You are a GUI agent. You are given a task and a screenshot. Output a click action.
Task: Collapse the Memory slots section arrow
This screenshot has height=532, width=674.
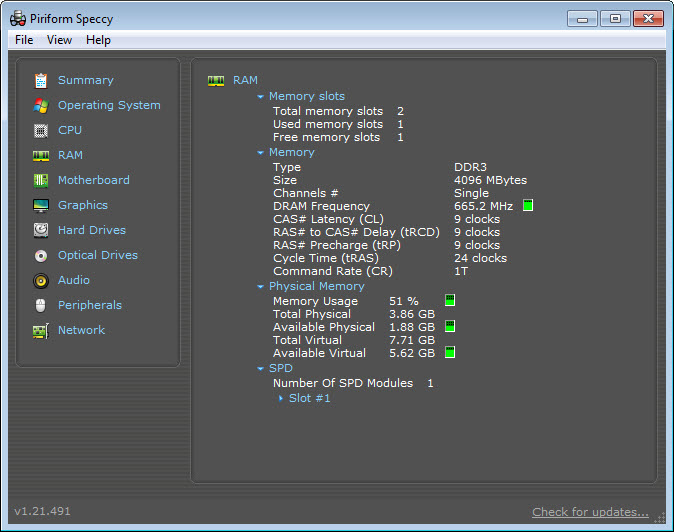tap(260, 97)
